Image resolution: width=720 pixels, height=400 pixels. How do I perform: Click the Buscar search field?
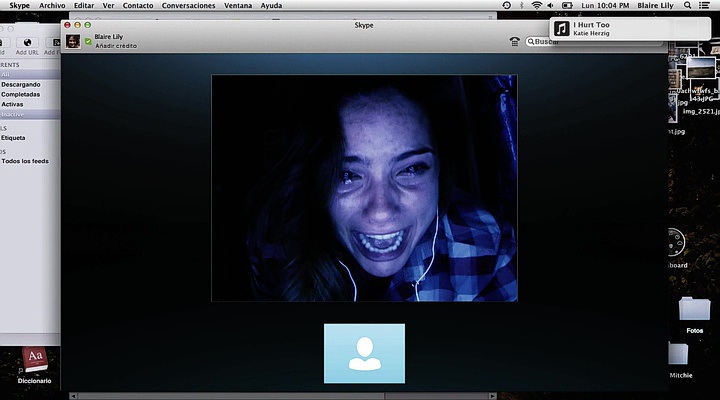(x=594, y=42)
